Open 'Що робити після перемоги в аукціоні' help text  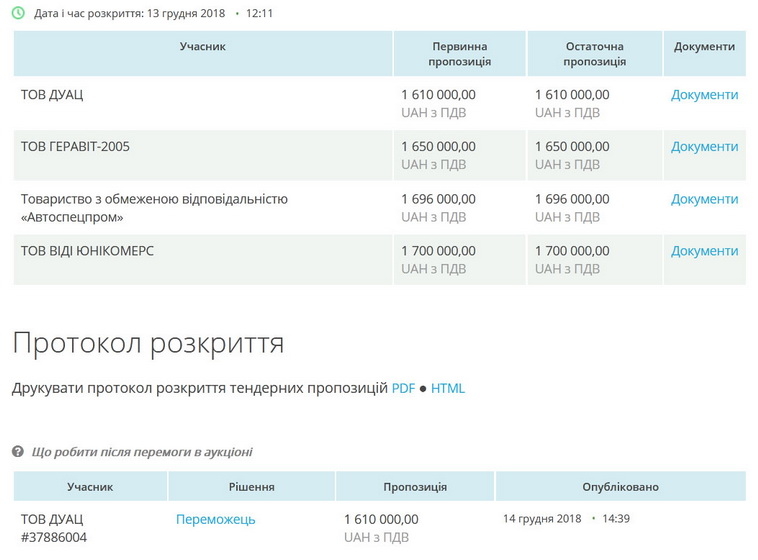(142, 452)
